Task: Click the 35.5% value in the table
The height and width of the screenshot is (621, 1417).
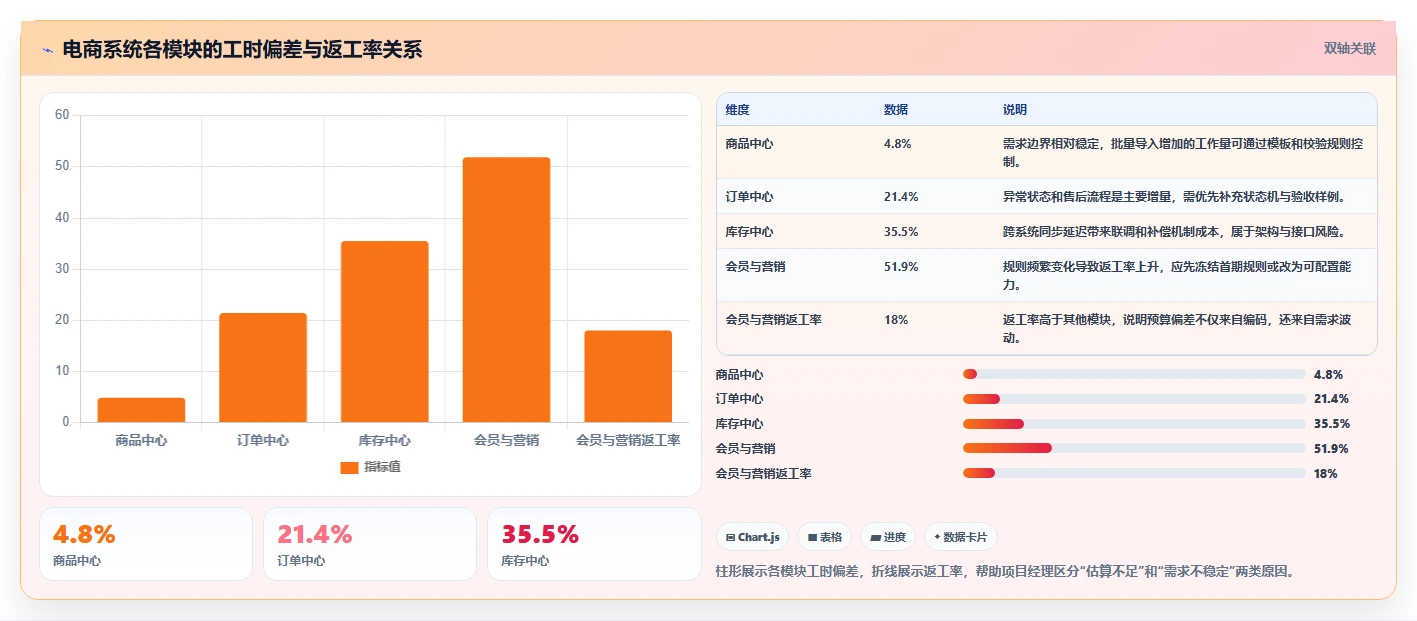Action: click(901, 231)
